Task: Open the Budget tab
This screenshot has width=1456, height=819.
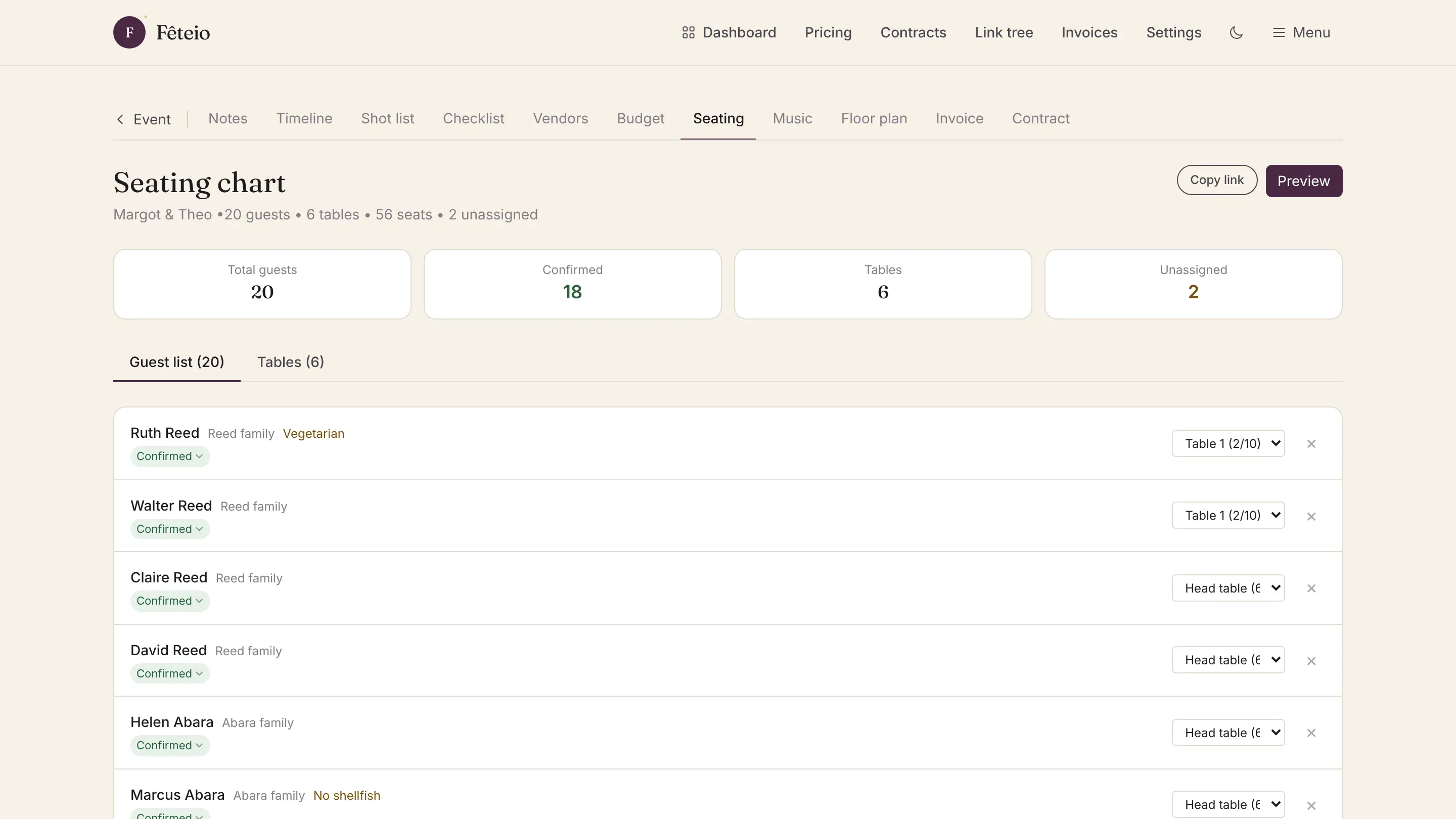Action: [641, 119]
